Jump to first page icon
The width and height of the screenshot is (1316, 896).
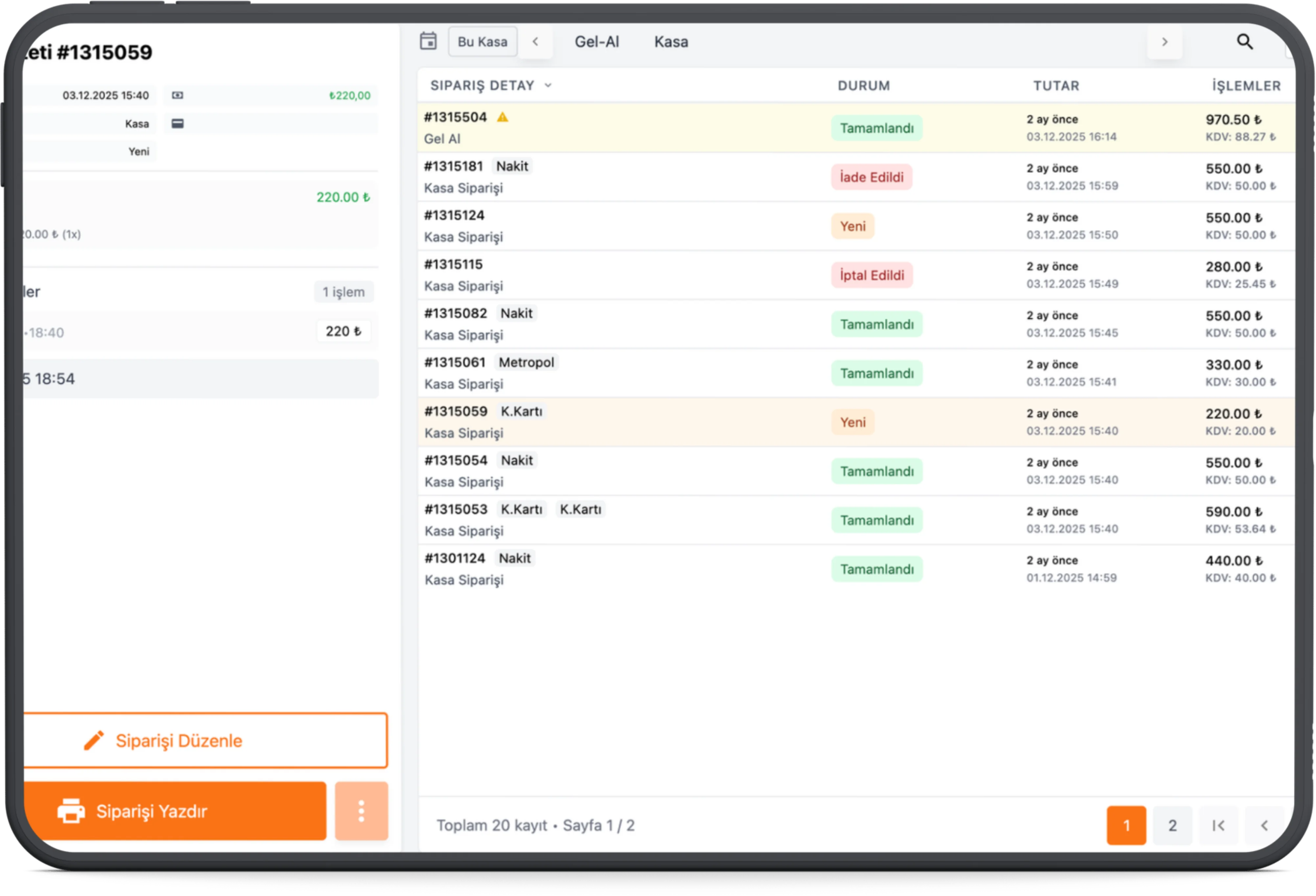pos(1218,825)
